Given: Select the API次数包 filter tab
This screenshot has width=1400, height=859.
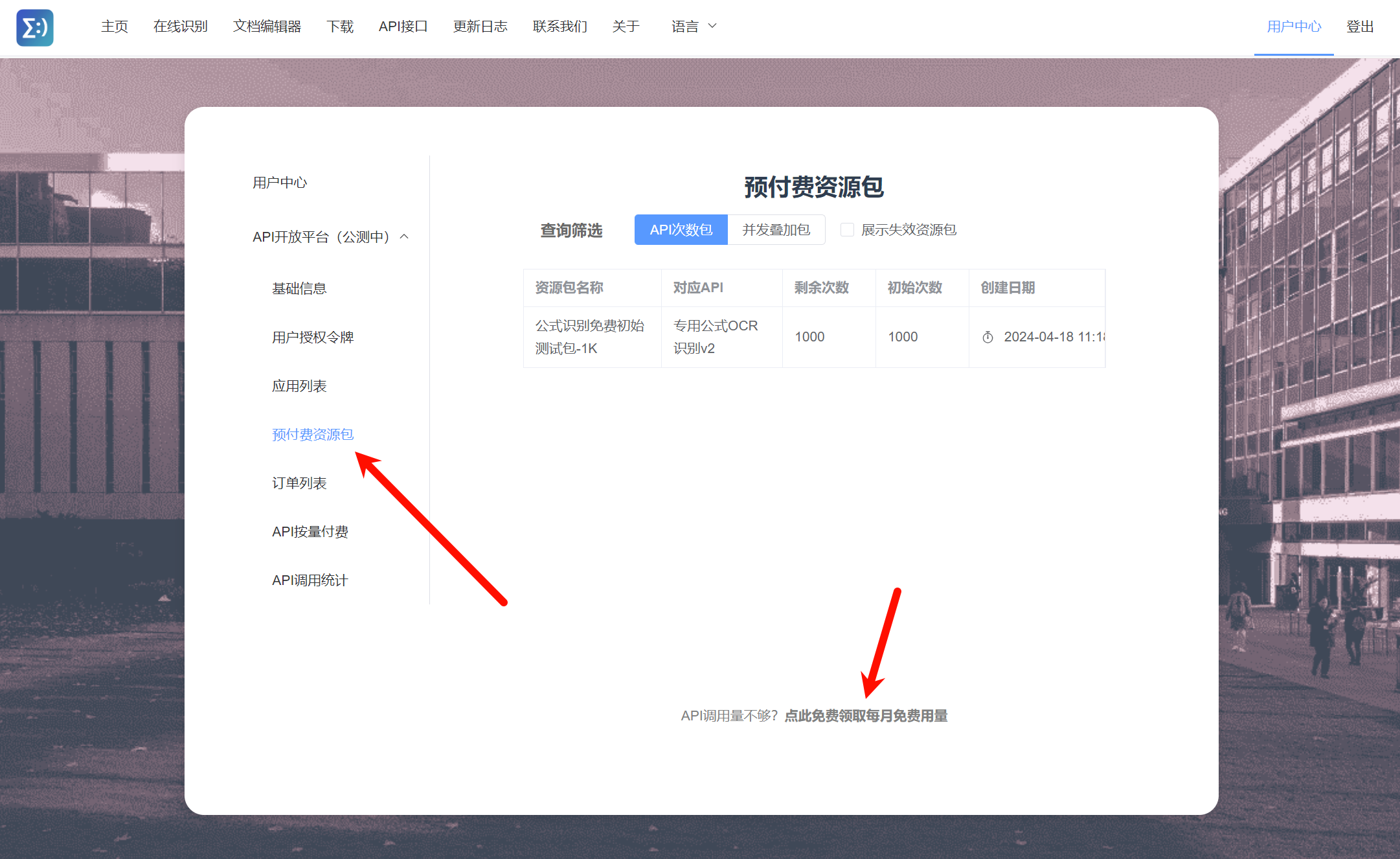Looking at the screenshot, I should pos(681,230).
